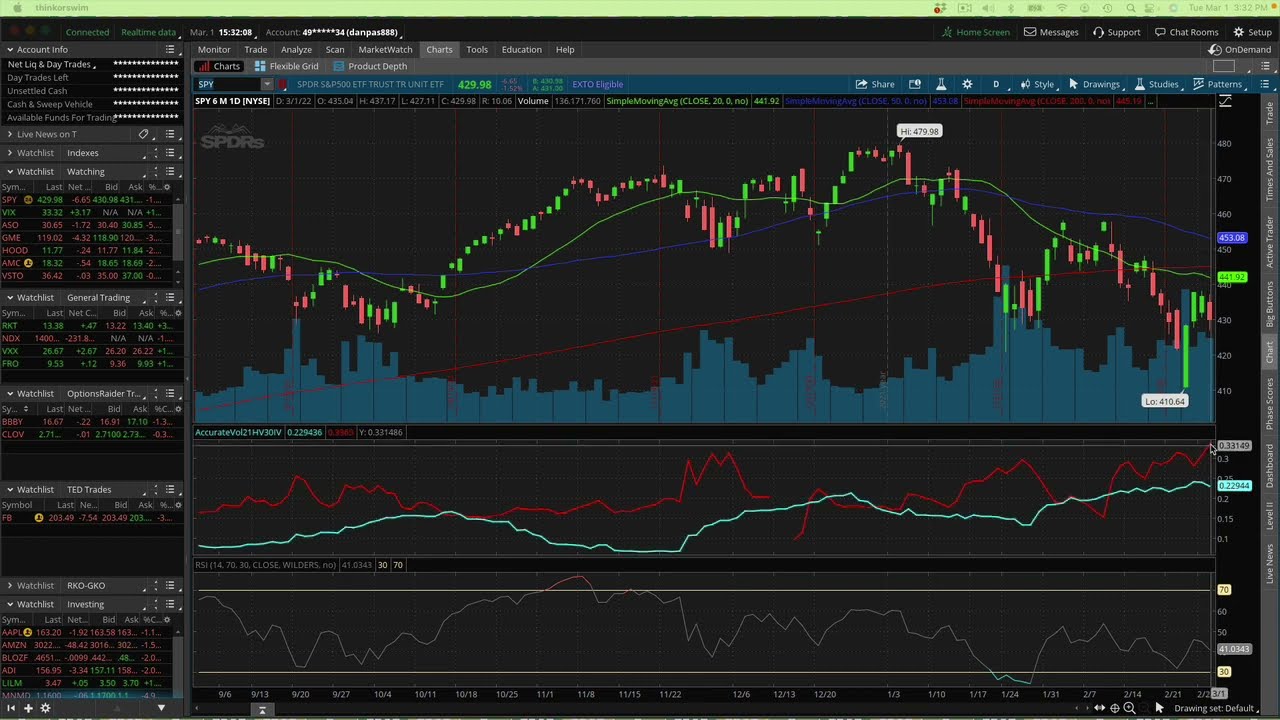
Task: Switch to the MarketWatch tab
Action: (x=385, y=49)
